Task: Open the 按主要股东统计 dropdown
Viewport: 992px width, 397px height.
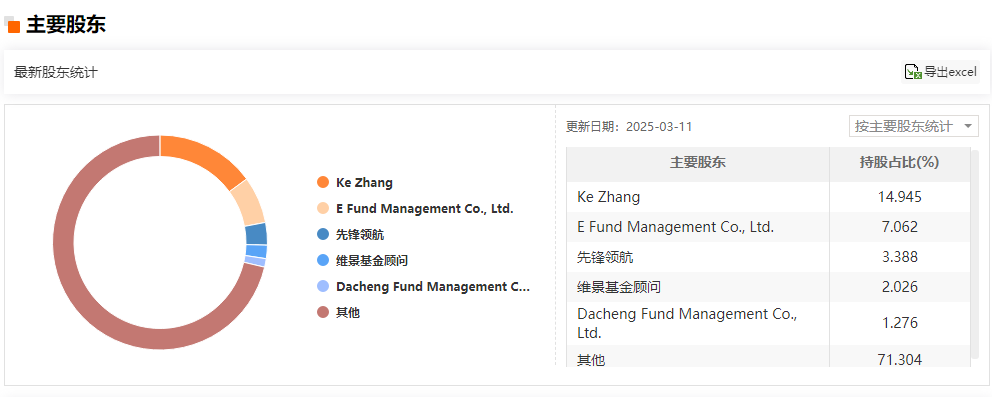Action: [914, 126]
